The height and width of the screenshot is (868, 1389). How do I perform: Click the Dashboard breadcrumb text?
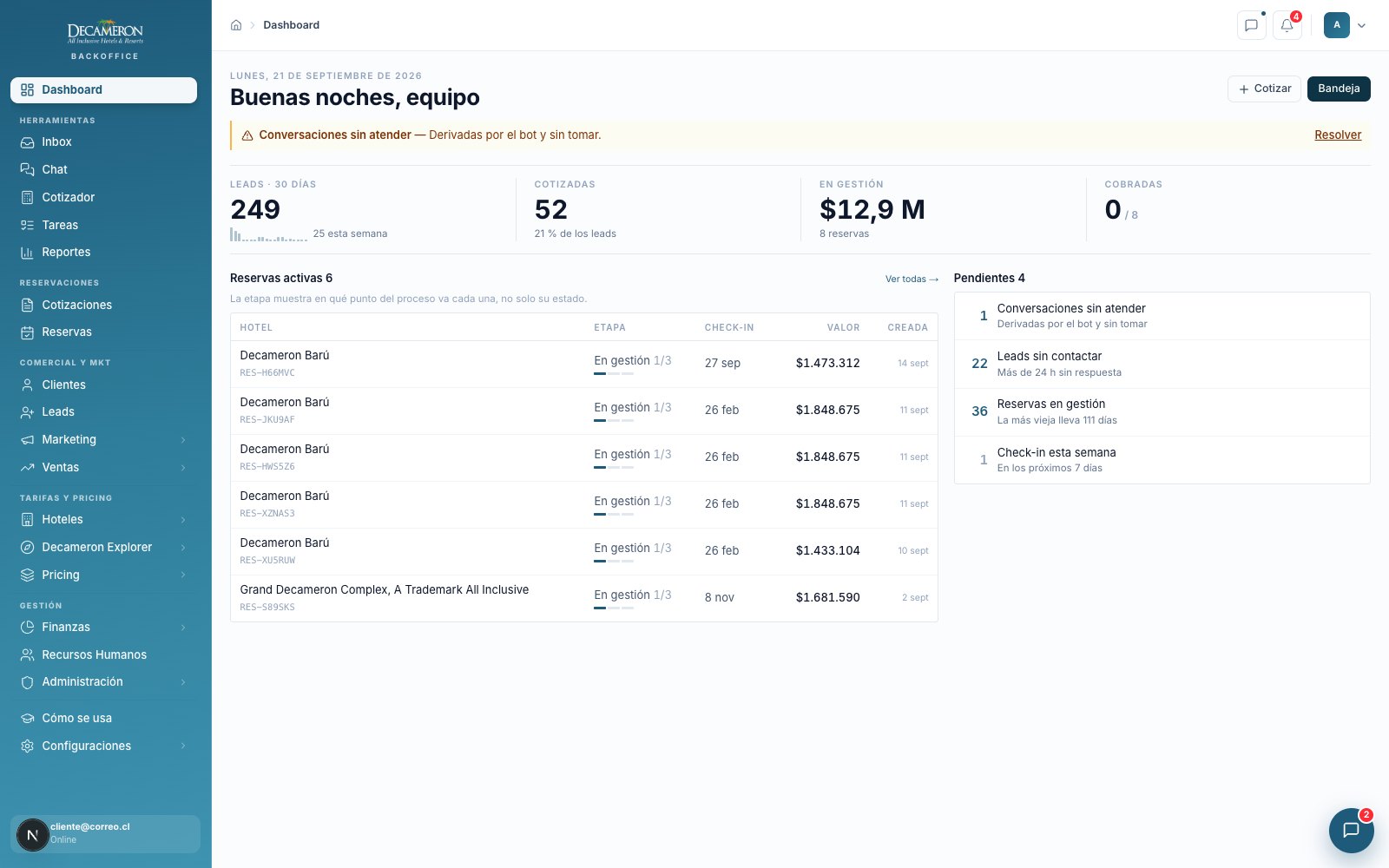pyautogui.click(x=291, y=25)
